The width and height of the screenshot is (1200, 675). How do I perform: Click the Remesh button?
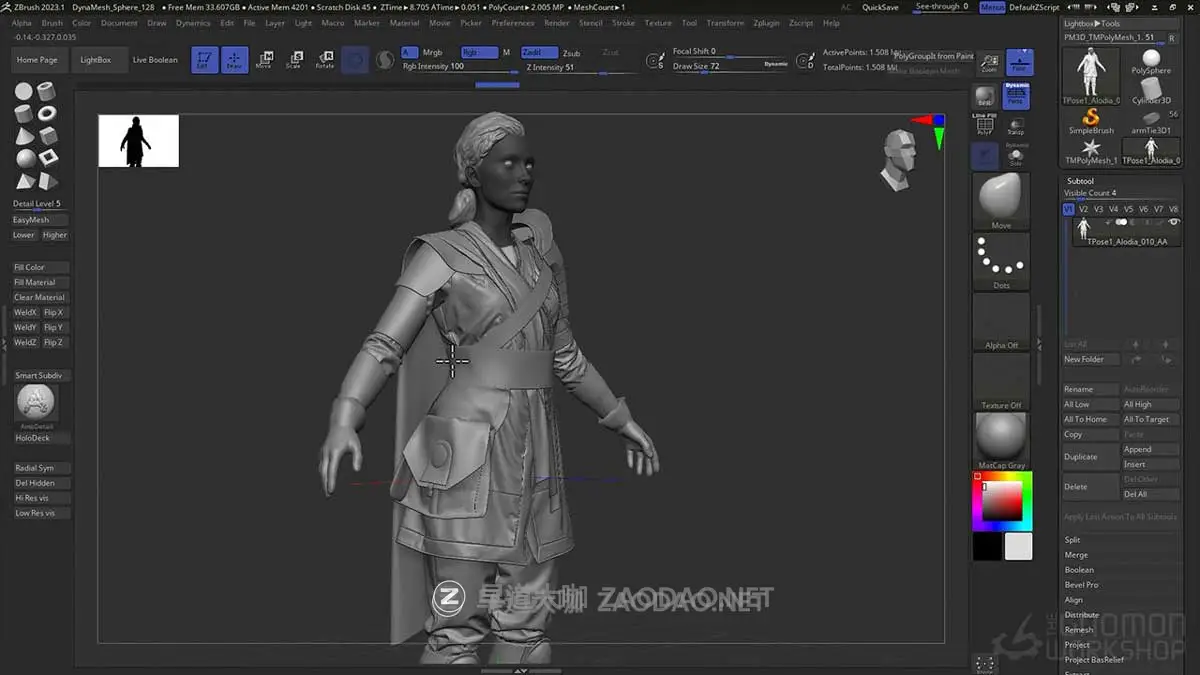click(x=1078, y=629)
